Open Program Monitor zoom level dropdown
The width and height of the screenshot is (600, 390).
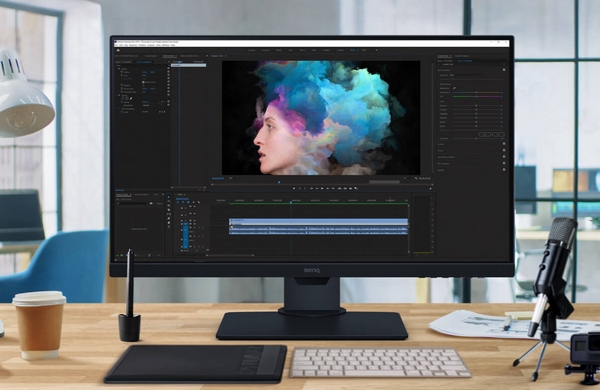[231, 178]
